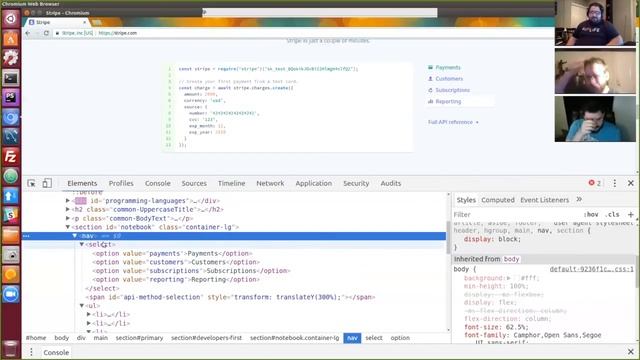This screenshot has height=360, width=640.
Task: Click the browser address bar URL
Action: (x=117, y=33)
